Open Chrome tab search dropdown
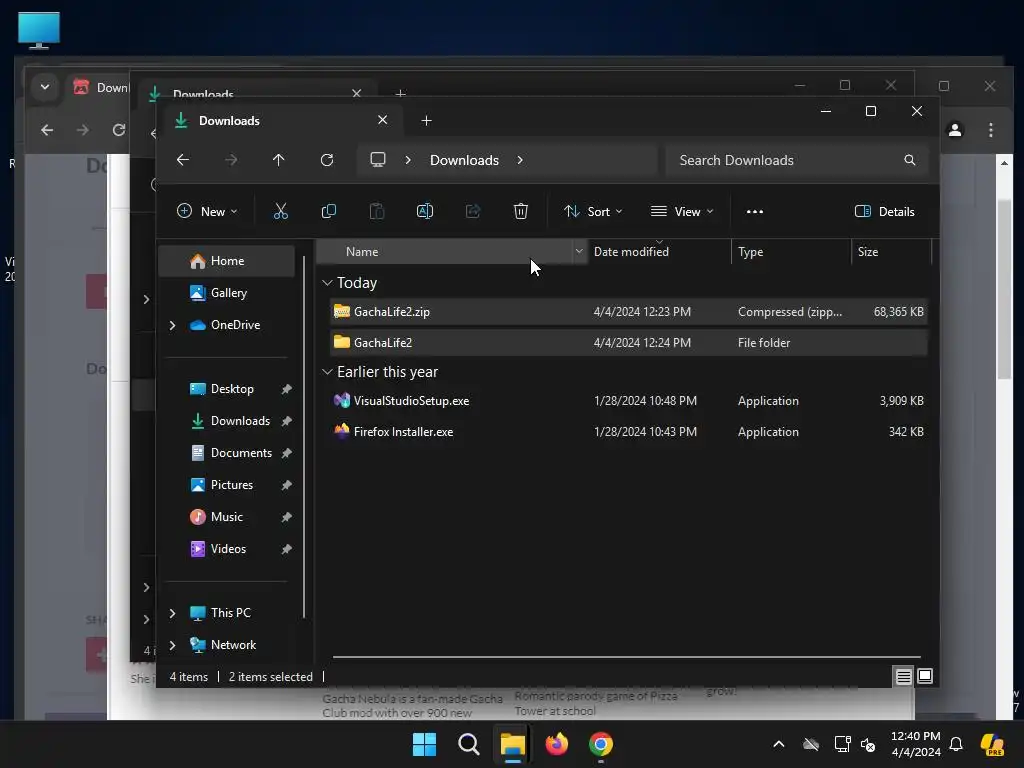The width and height of the screenshot is (1024, 768). pos(44,86)
